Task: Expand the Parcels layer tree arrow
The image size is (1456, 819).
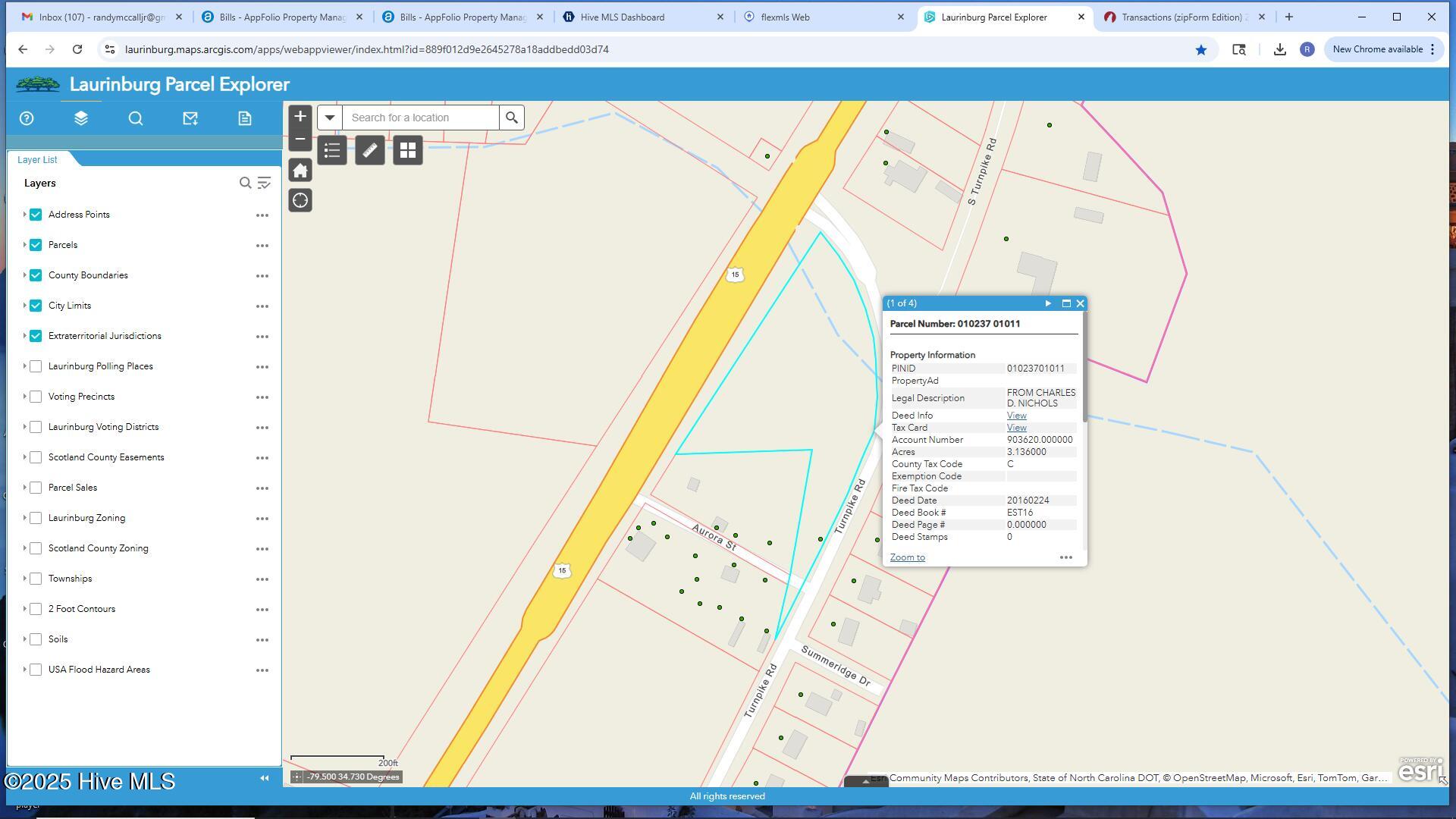Action: pos(24,245)
